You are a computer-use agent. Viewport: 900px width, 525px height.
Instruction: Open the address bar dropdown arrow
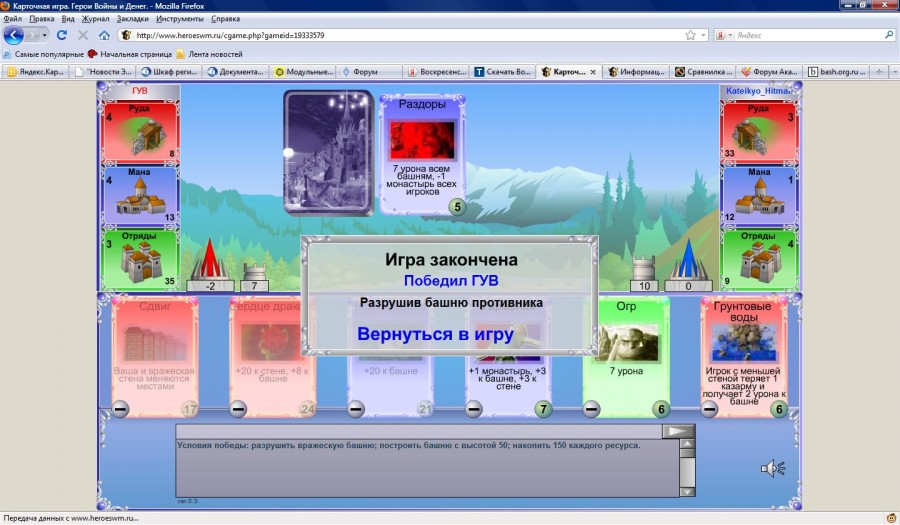pyautogui.click(x=703, y=35)
